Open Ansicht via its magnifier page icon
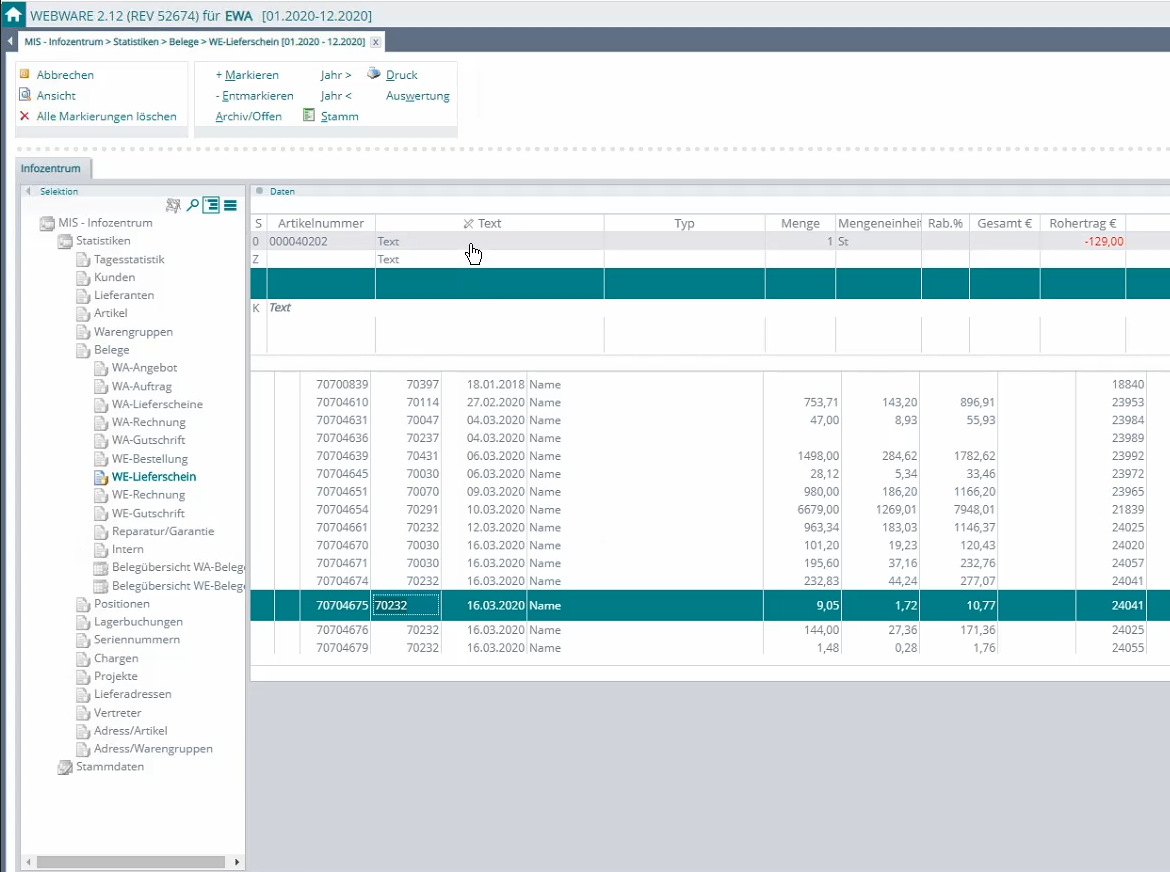Viewport: 1170px width, 872px height. pos(25,95)
